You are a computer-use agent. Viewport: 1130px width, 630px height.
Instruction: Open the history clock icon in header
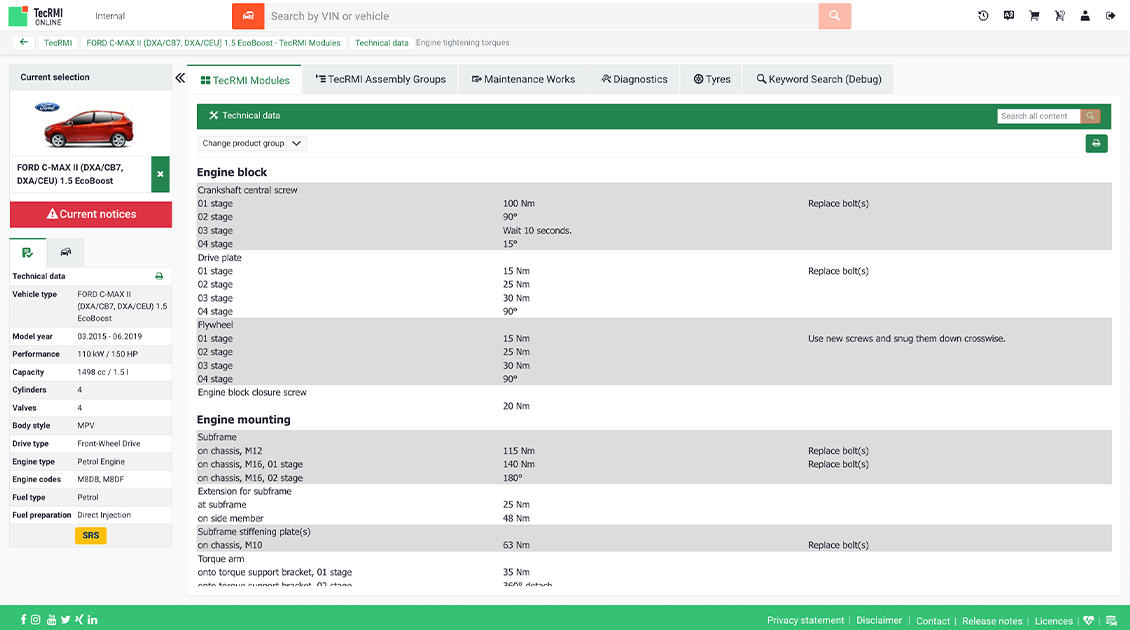(983, 16)
